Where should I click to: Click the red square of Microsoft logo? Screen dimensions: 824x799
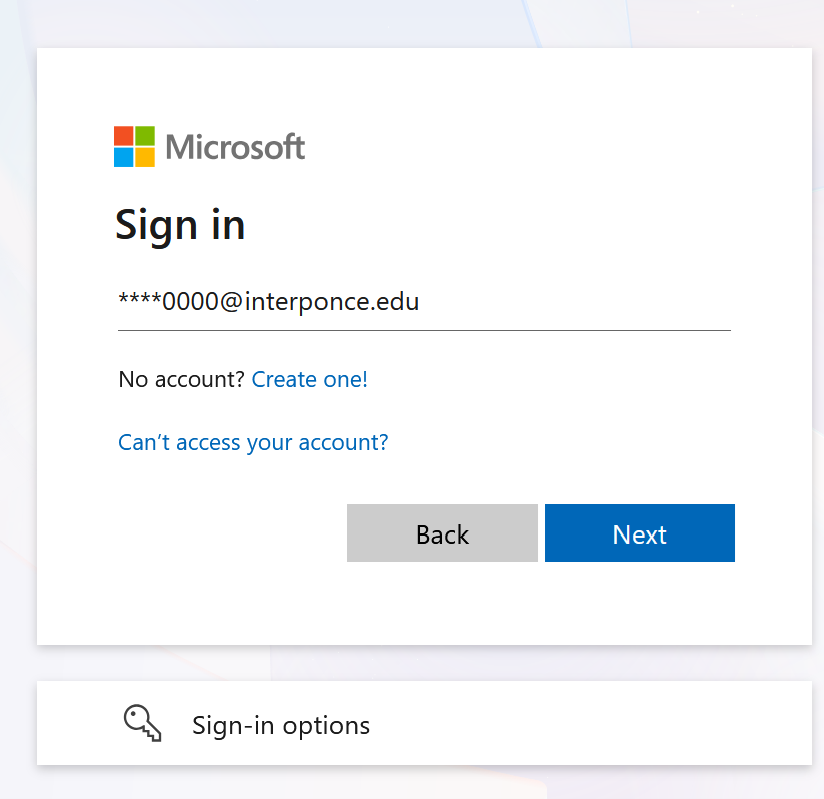click(x=123, y=135)
